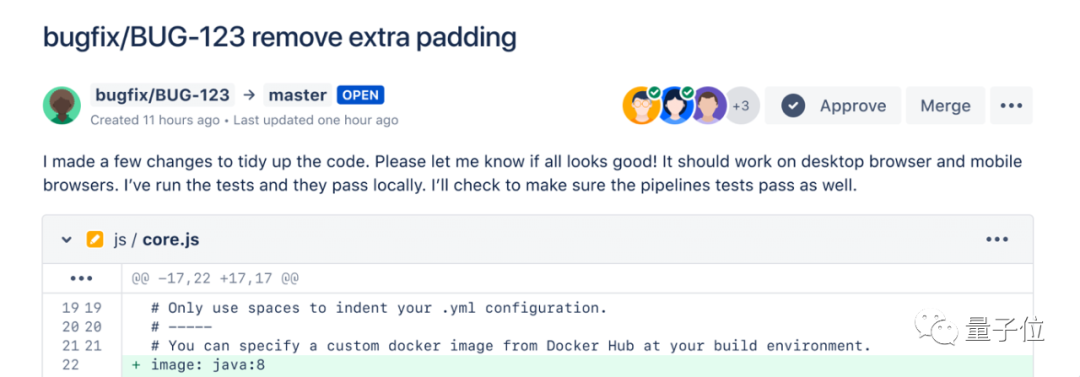The image size is (1080, 377).
Task: Click the OPEN status badge
Action: [360, 95]
